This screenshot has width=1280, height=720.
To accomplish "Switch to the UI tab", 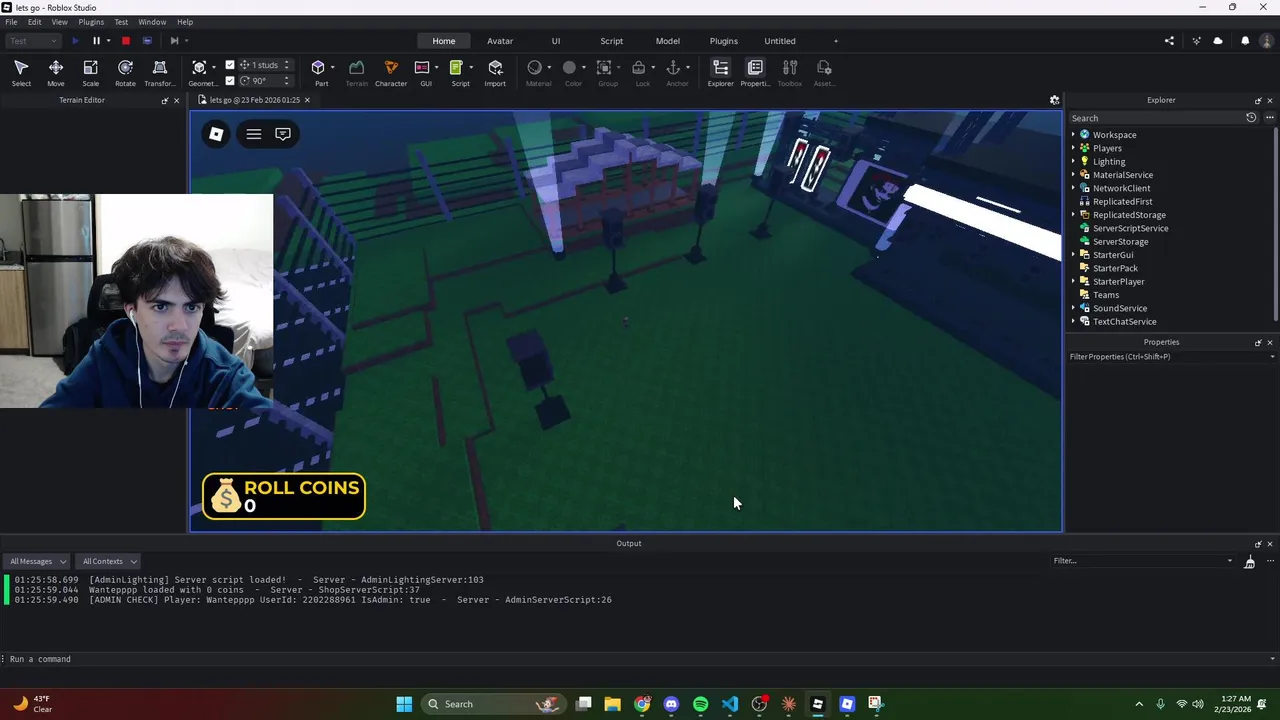I will [x=556, y=41].
